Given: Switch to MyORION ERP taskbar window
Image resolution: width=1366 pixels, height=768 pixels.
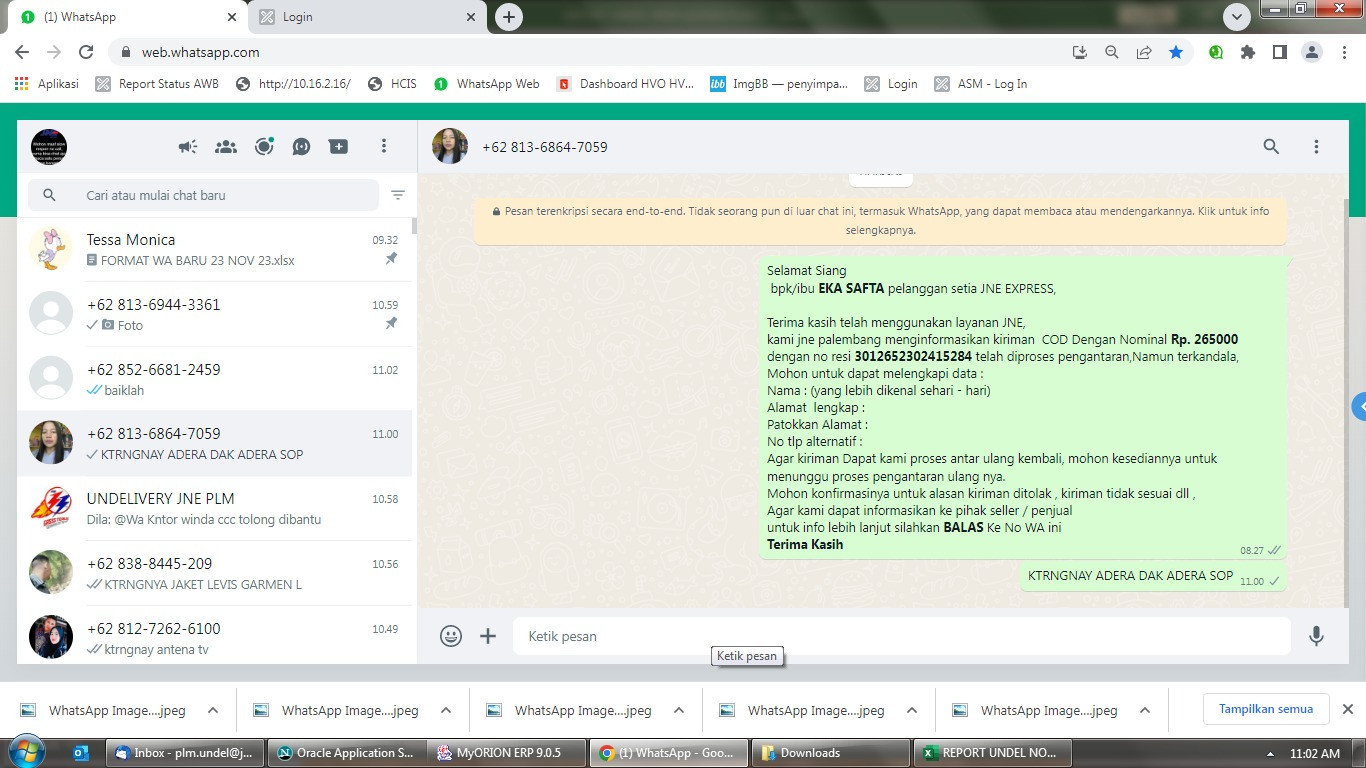Looking at the screenshot, I should (507, 753).
